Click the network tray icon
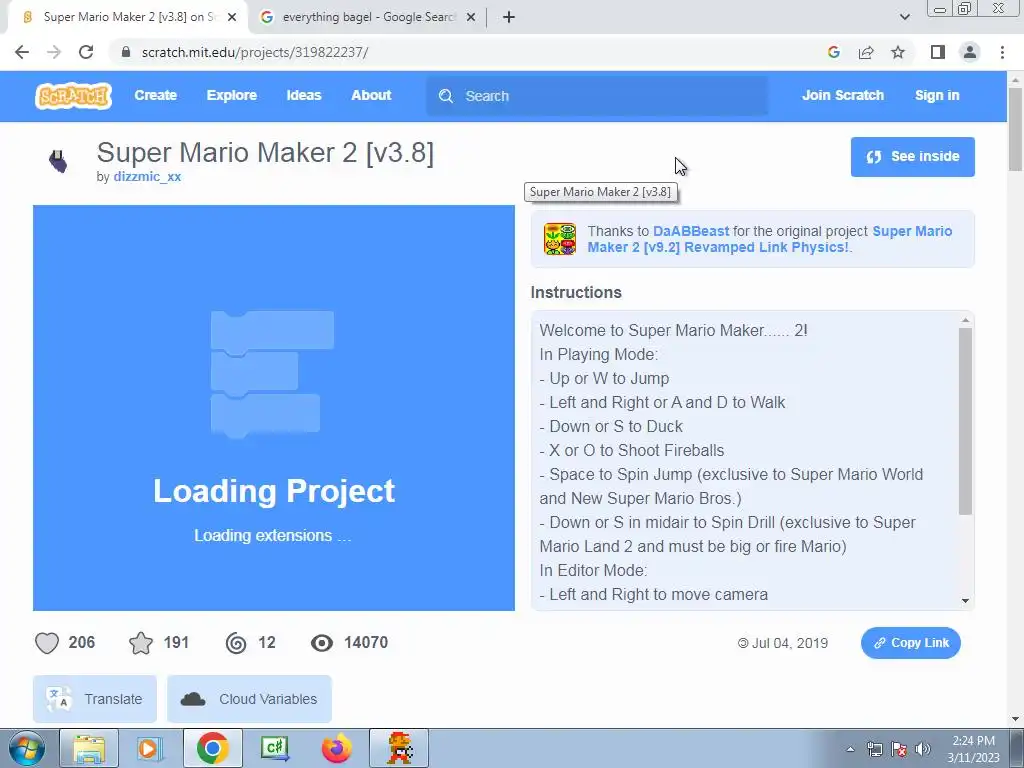This screenshot has height=768, width=1024. (874, 749)
